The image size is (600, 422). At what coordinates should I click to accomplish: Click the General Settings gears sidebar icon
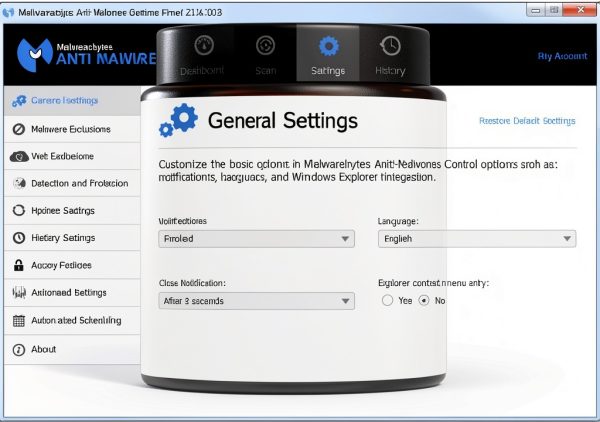(19, 101)
